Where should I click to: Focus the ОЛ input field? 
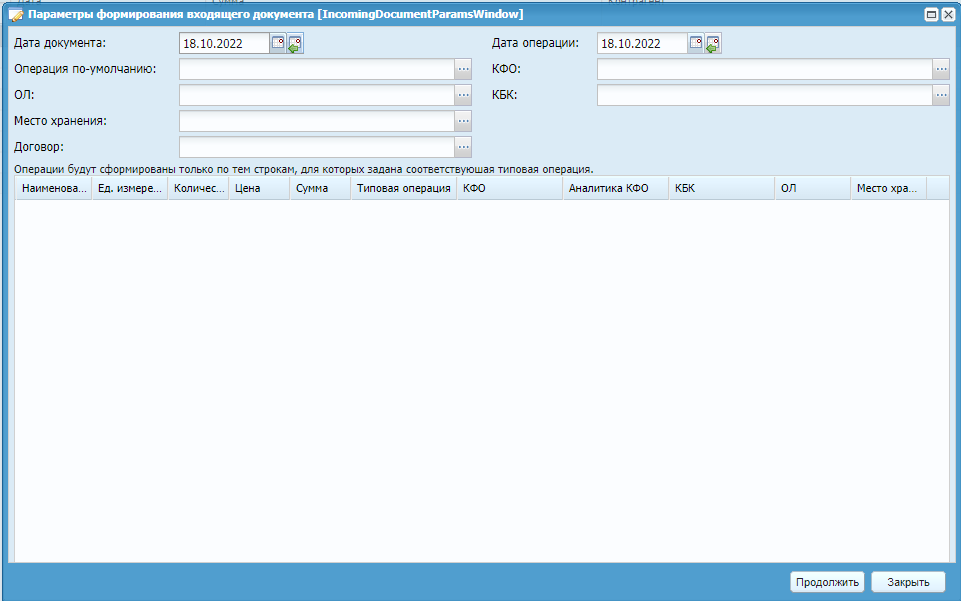click(x=317, y=95)
